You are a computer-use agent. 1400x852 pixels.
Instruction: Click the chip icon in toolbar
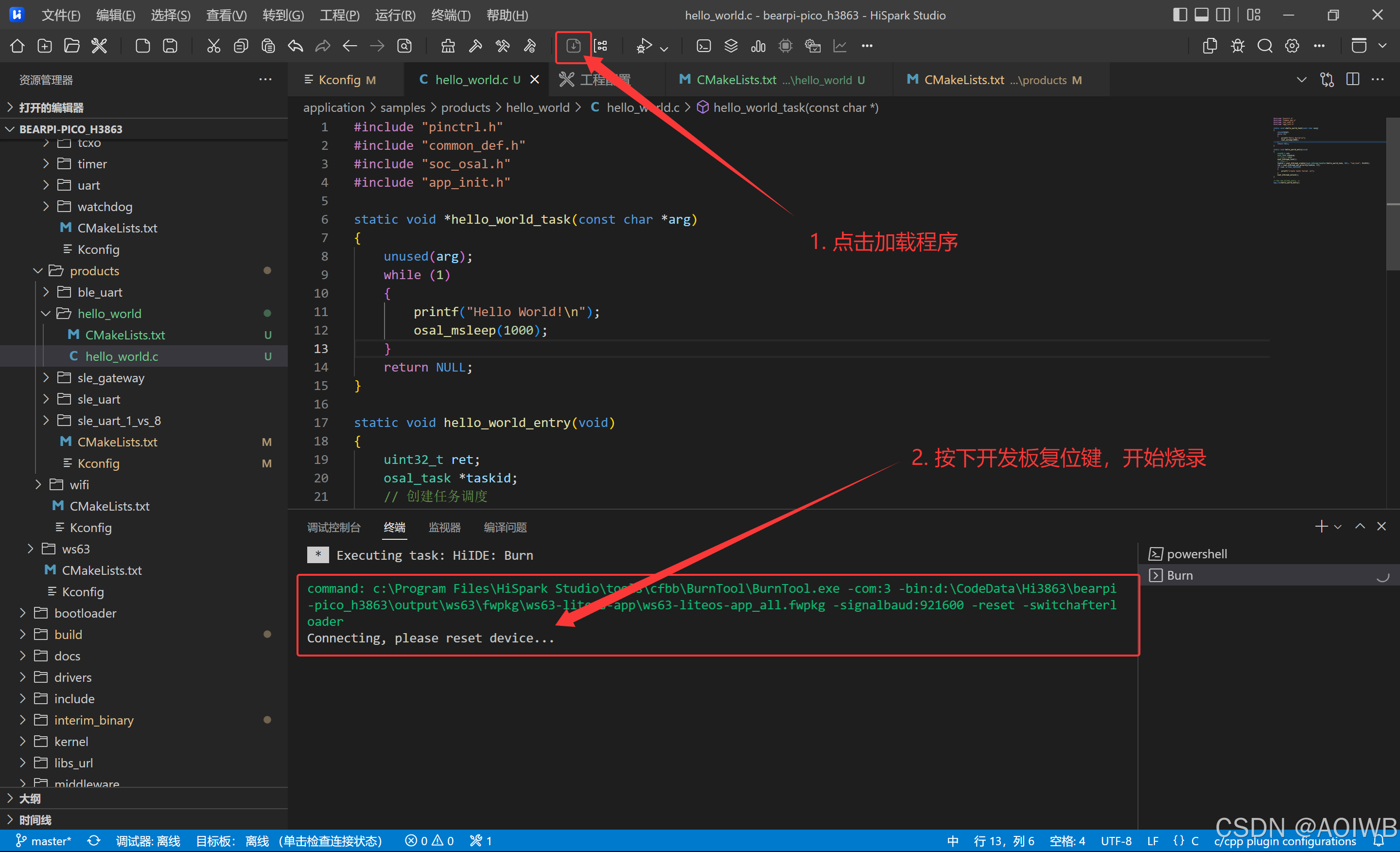point(785,46)
